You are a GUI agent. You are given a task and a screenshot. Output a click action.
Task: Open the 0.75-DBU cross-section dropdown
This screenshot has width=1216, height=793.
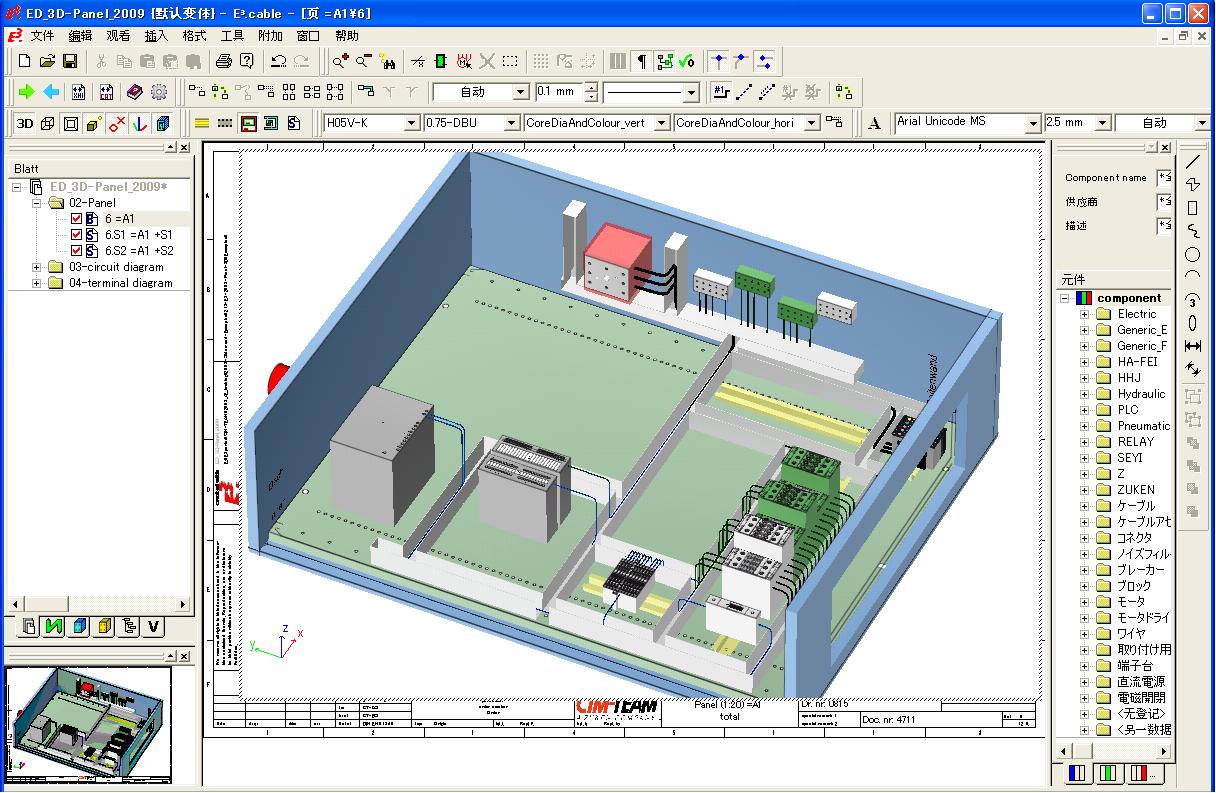511,123
